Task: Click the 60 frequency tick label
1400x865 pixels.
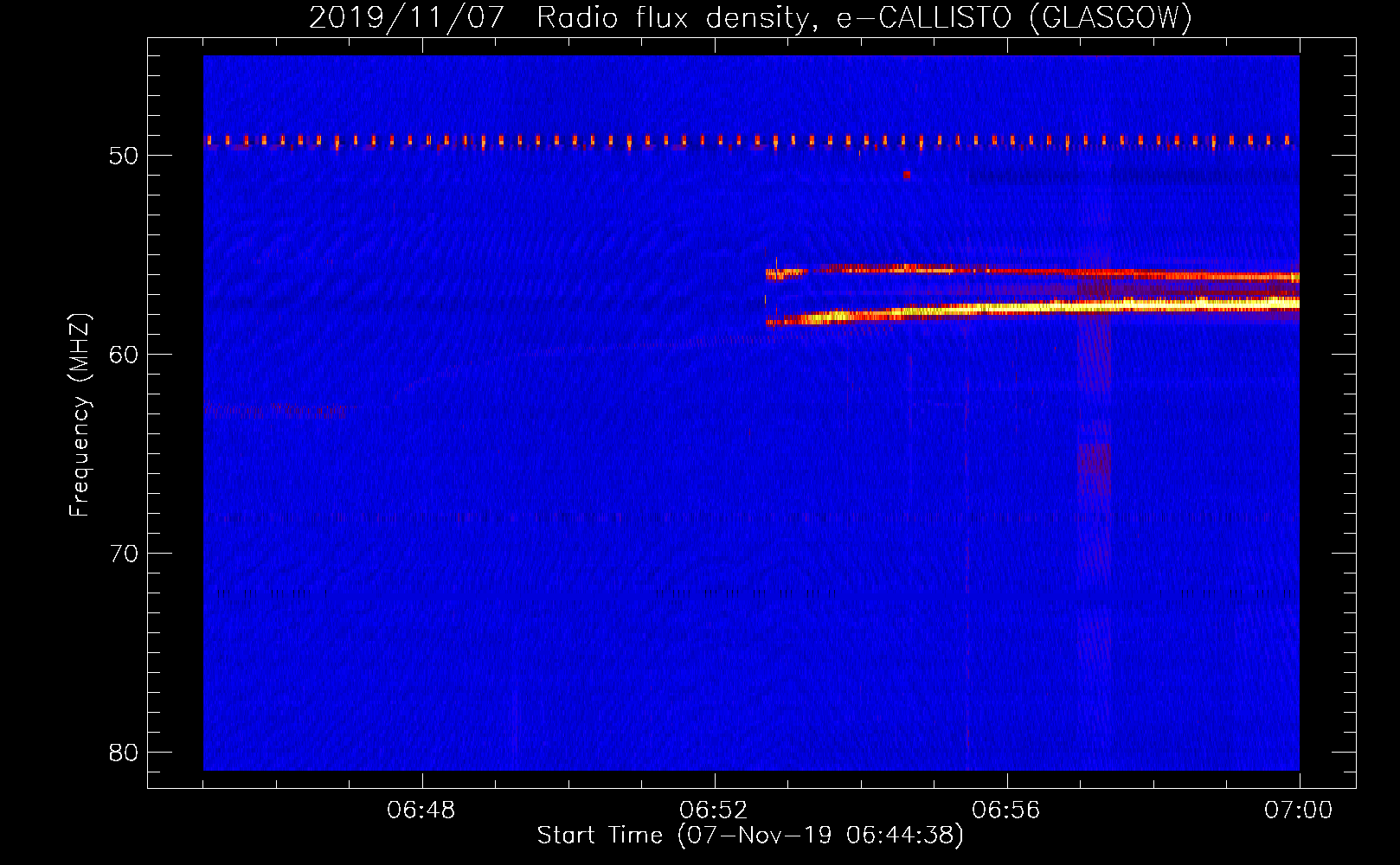Action: click(124, 355)
